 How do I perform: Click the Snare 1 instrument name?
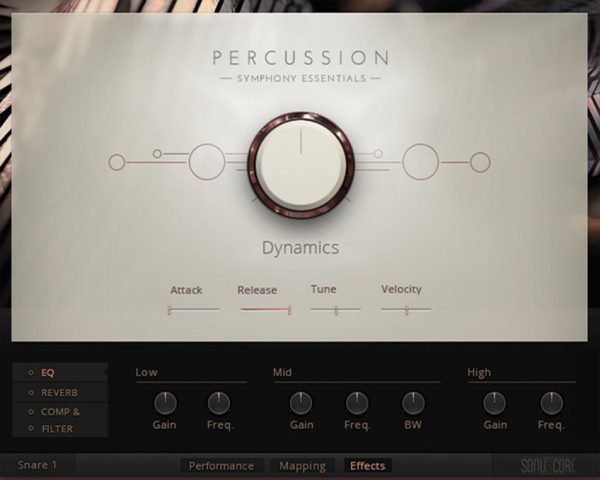[38, 466]
